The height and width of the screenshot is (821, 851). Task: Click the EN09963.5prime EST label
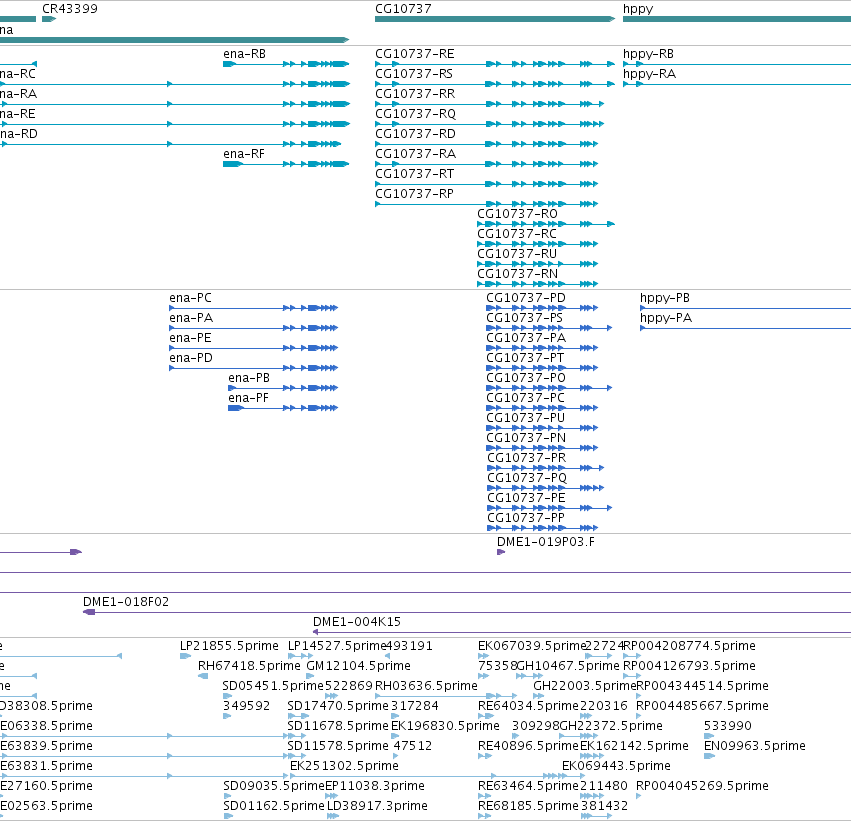coord(754,746)
